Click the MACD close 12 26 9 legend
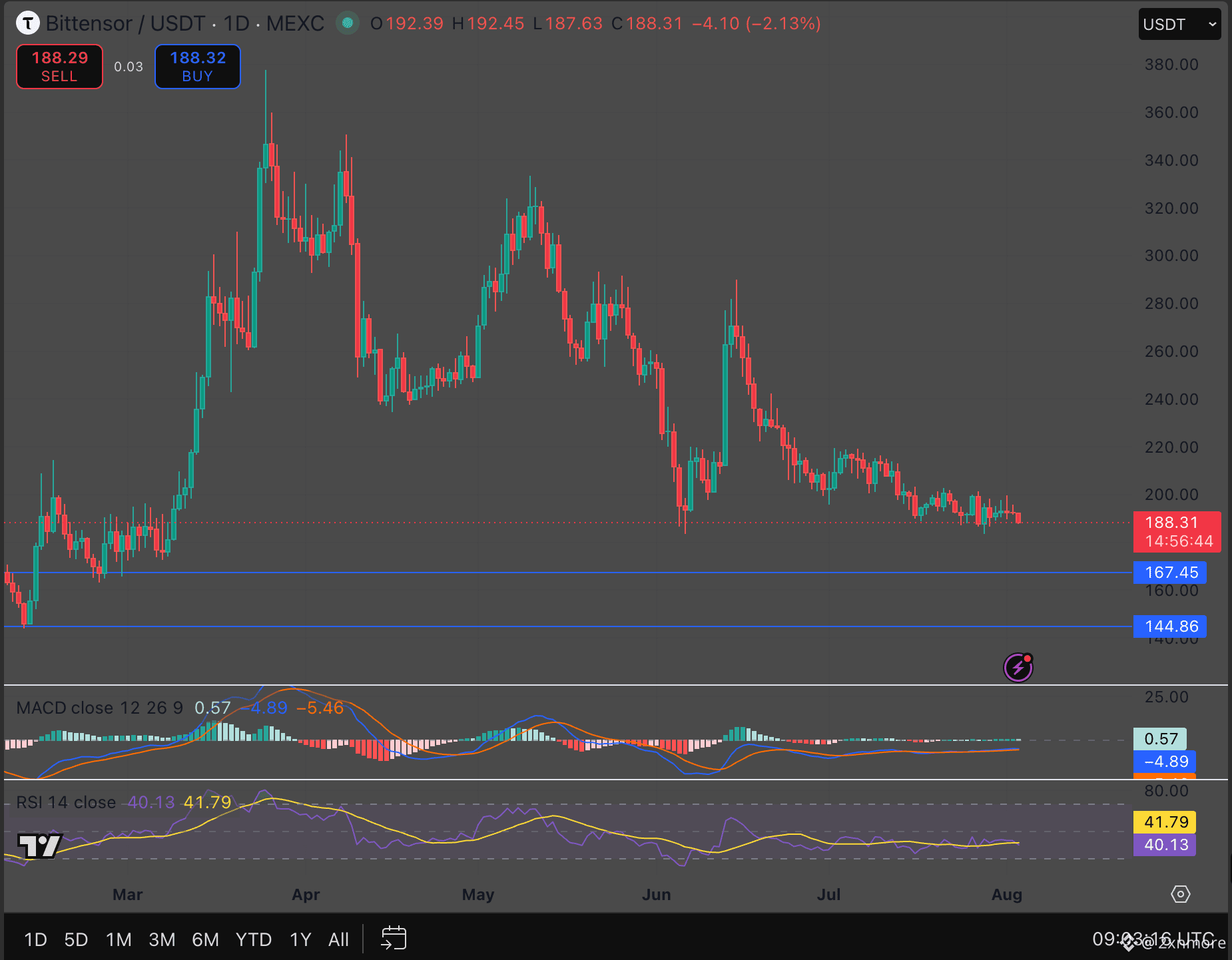This screenshot has width=1232, height=960. pyautogui.click(x=99, y=708)
